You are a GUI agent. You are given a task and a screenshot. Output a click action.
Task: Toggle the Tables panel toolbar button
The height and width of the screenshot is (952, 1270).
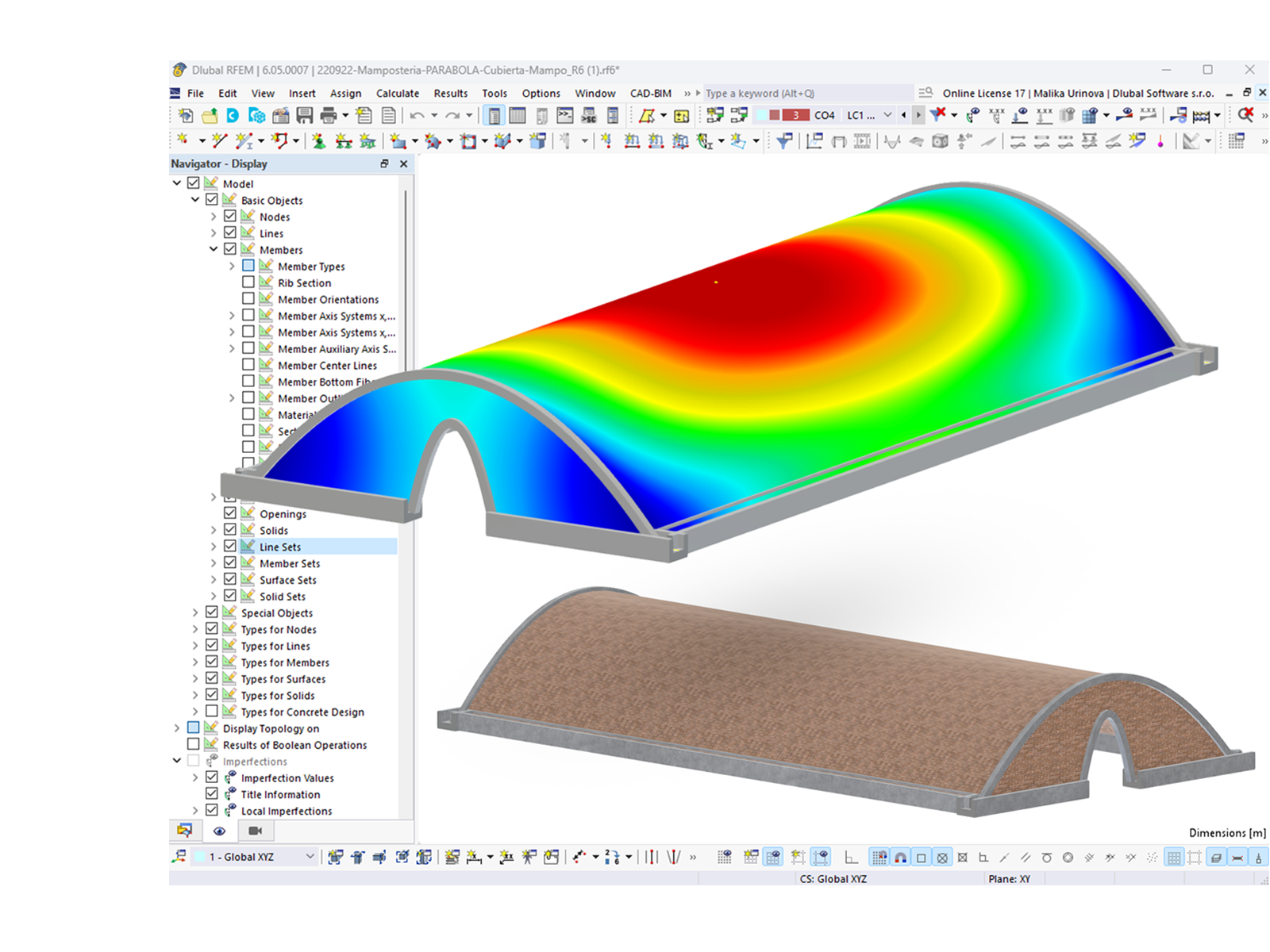pos(518,116)
